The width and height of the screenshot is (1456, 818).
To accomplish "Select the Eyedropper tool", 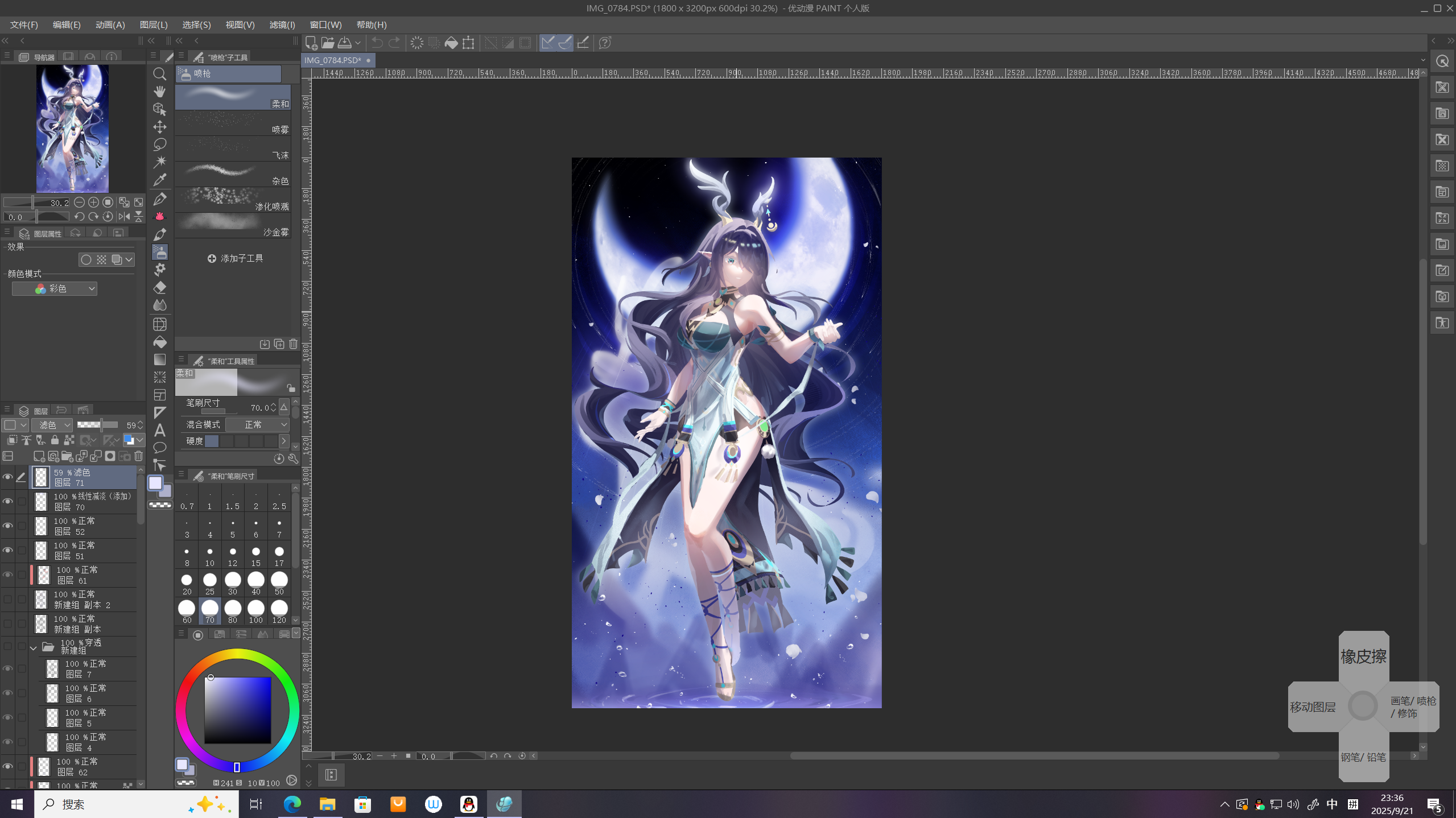I will coord(160,180).
